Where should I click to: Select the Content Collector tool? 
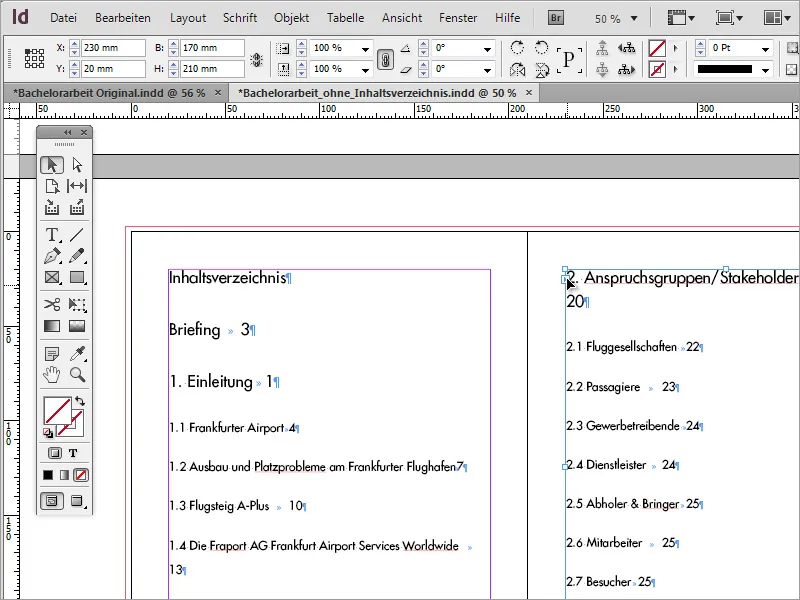point(52,207)
